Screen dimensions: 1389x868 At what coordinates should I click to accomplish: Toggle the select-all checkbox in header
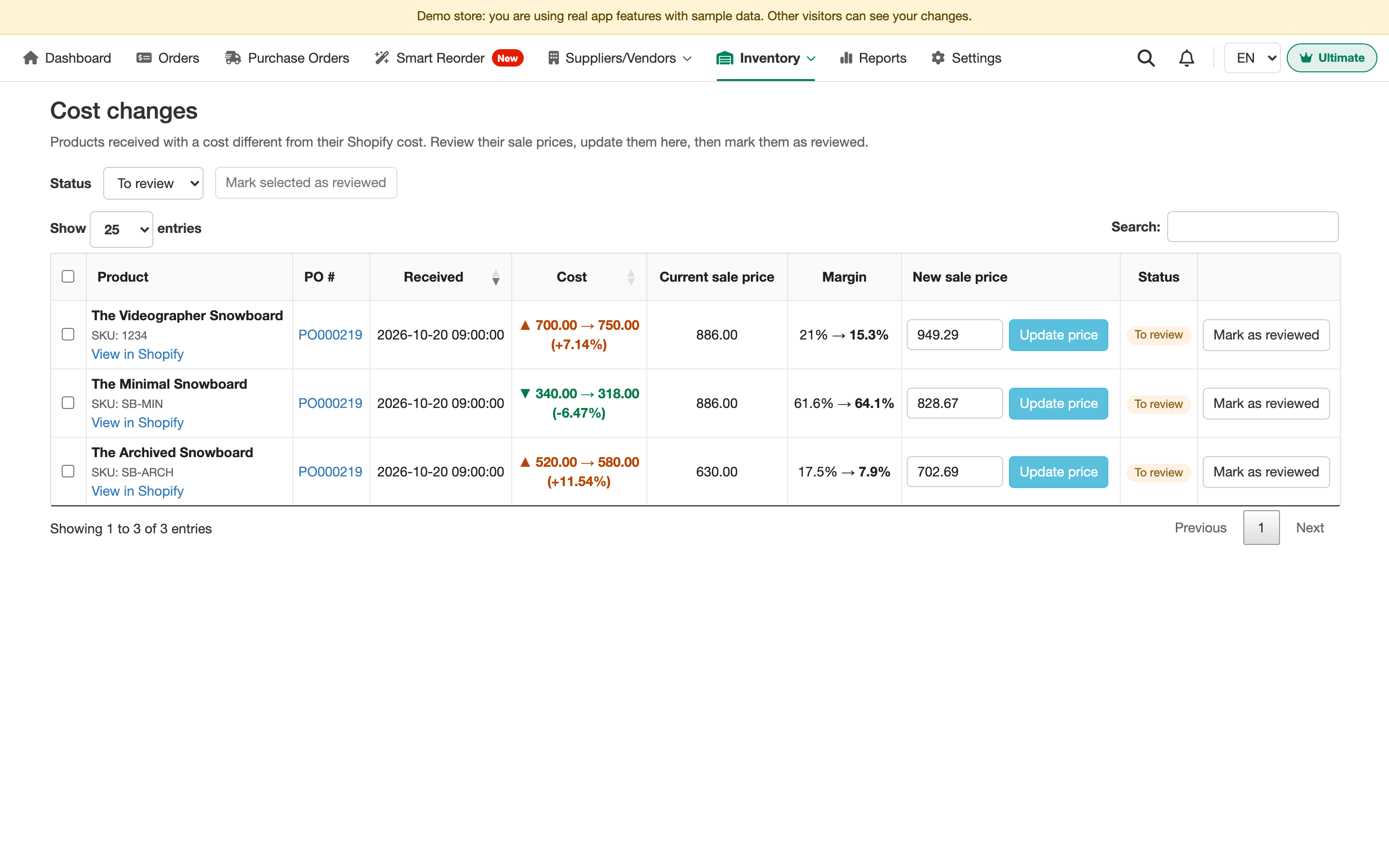[68, 276]
